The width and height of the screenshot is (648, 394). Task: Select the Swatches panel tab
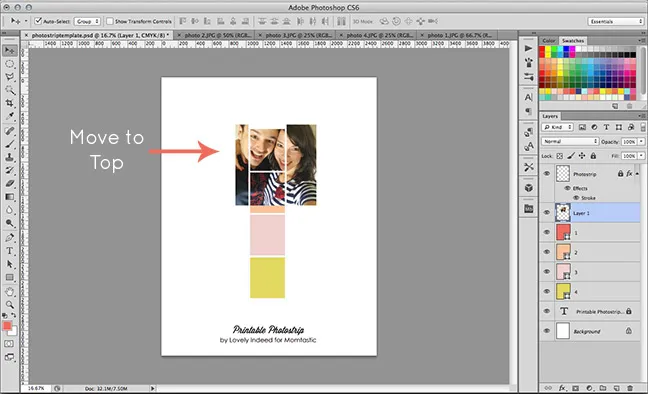pos(573,41)
